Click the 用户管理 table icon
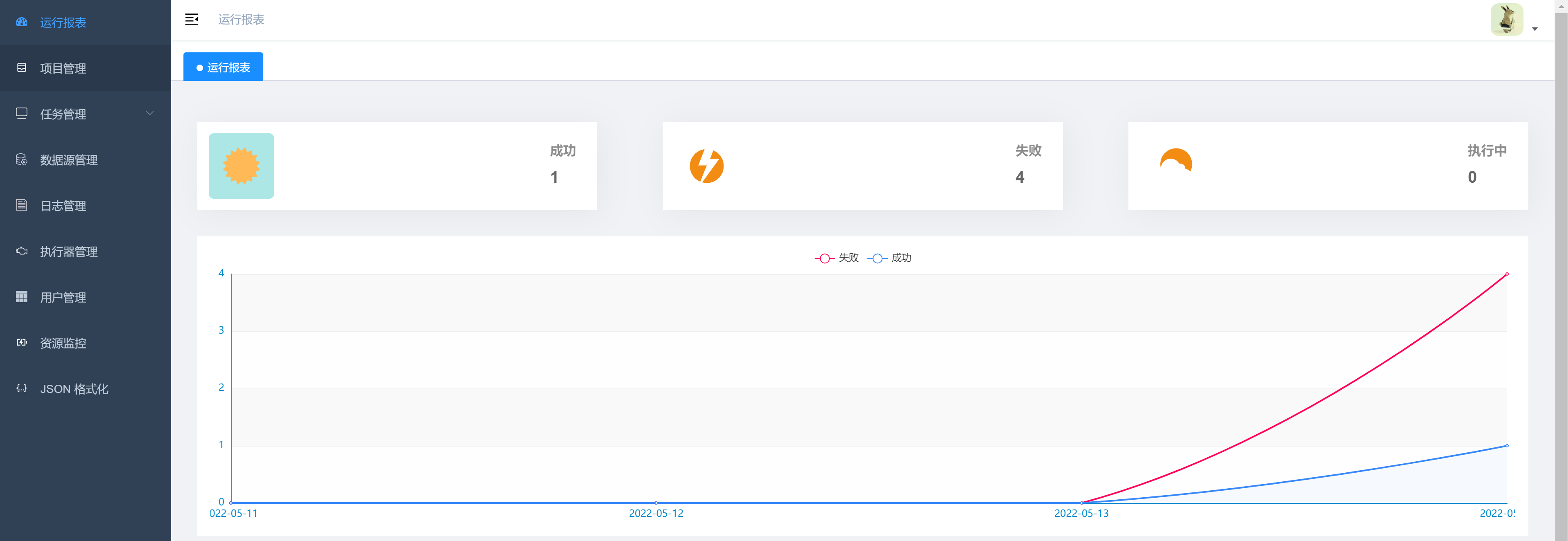This screenshot has width=1568, height=541. pyautogui.click(x=22, y=297)
